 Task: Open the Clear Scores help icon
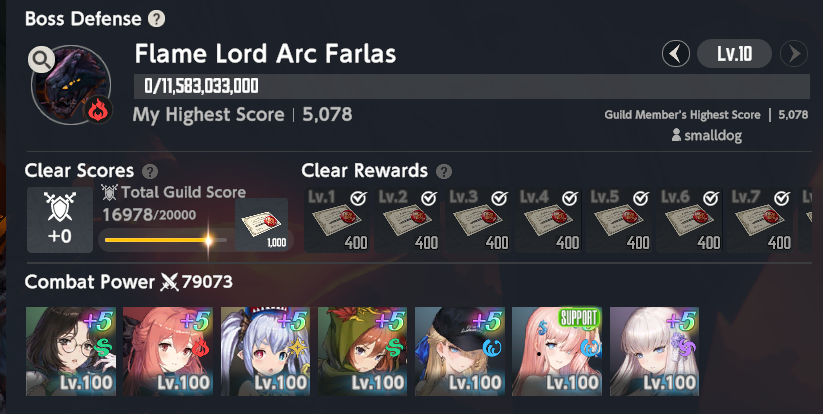coord(150,172)
